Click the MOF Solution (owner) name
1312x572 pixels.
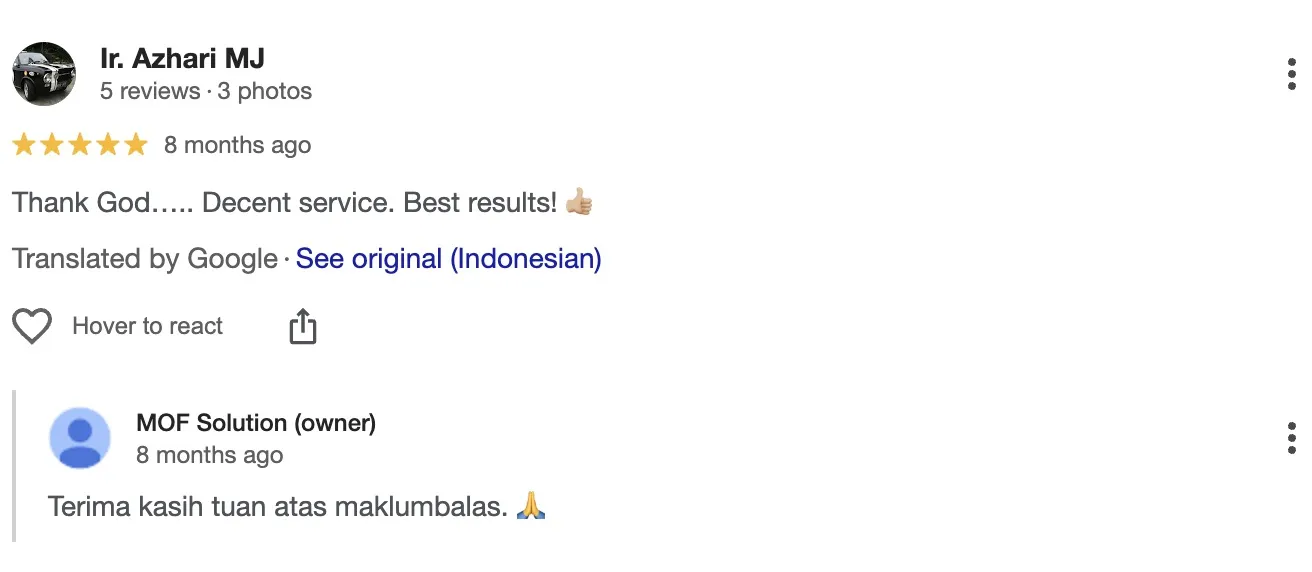[x=256, y=423]
